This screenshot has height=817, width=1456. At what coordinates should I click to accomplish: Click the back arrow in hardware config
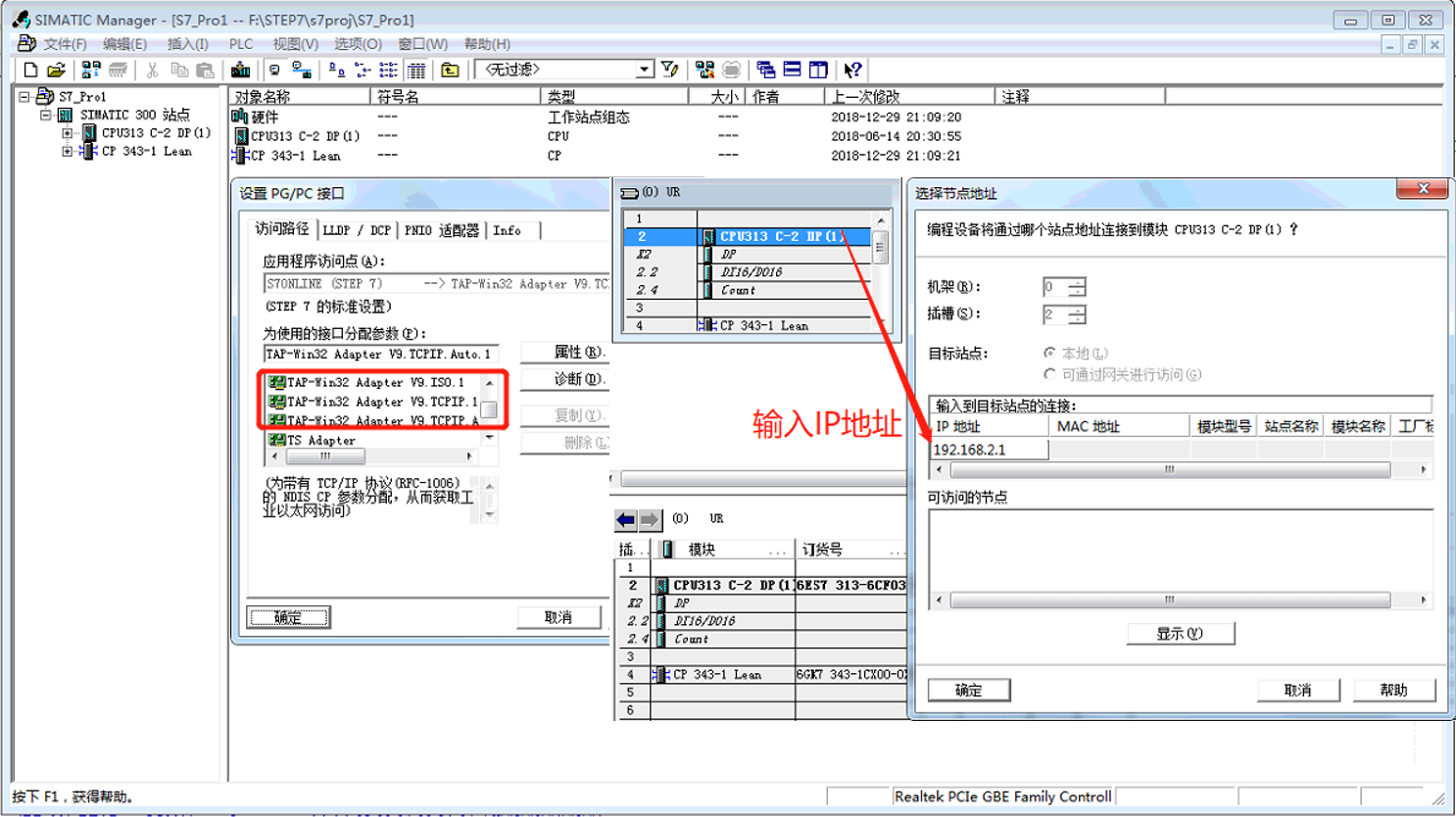click(x=625, y=519)
